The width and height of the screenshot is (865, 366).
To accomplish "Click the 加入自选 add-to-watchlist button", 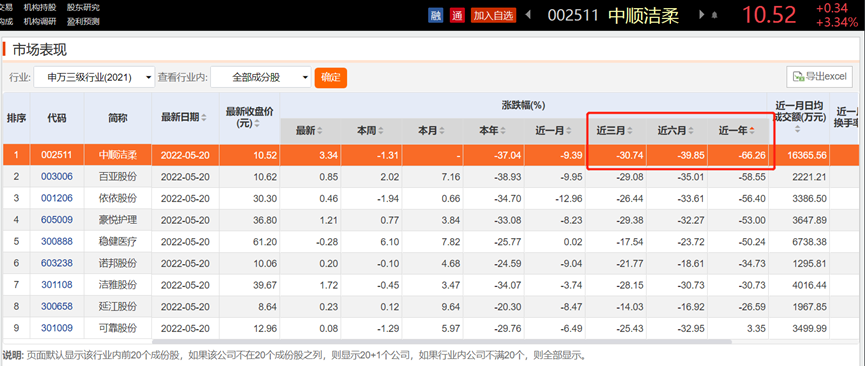I will [x=493, y=15].
